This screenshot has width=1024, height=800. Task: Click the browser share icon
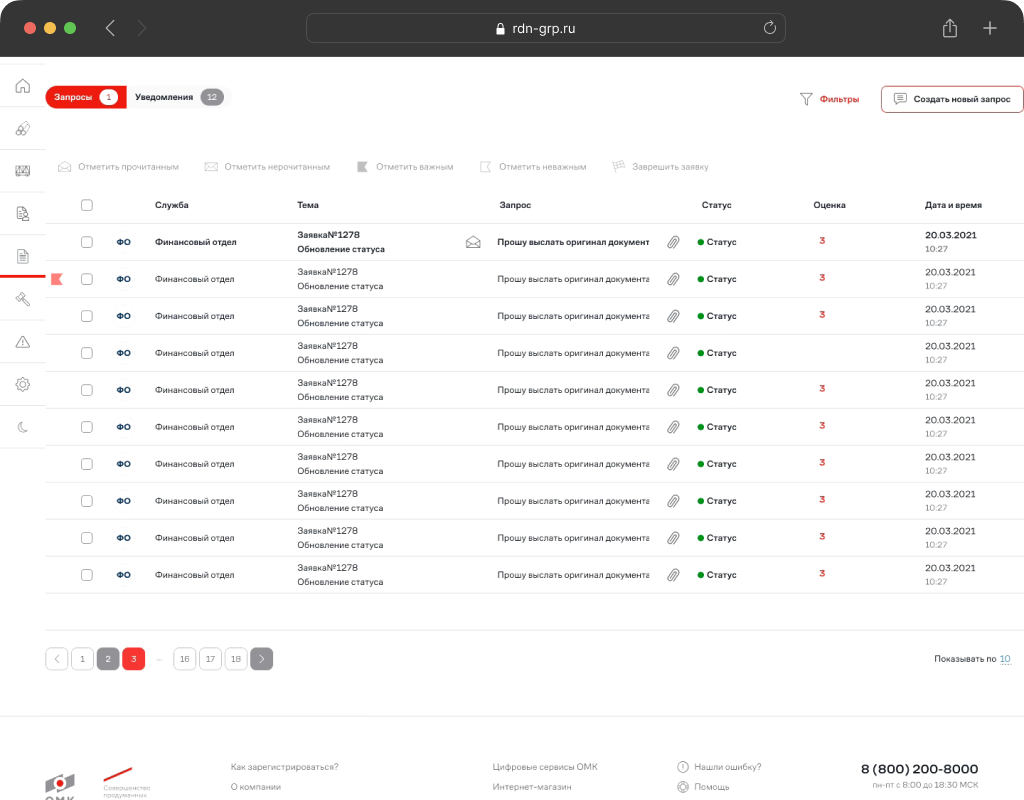[950, 28]
